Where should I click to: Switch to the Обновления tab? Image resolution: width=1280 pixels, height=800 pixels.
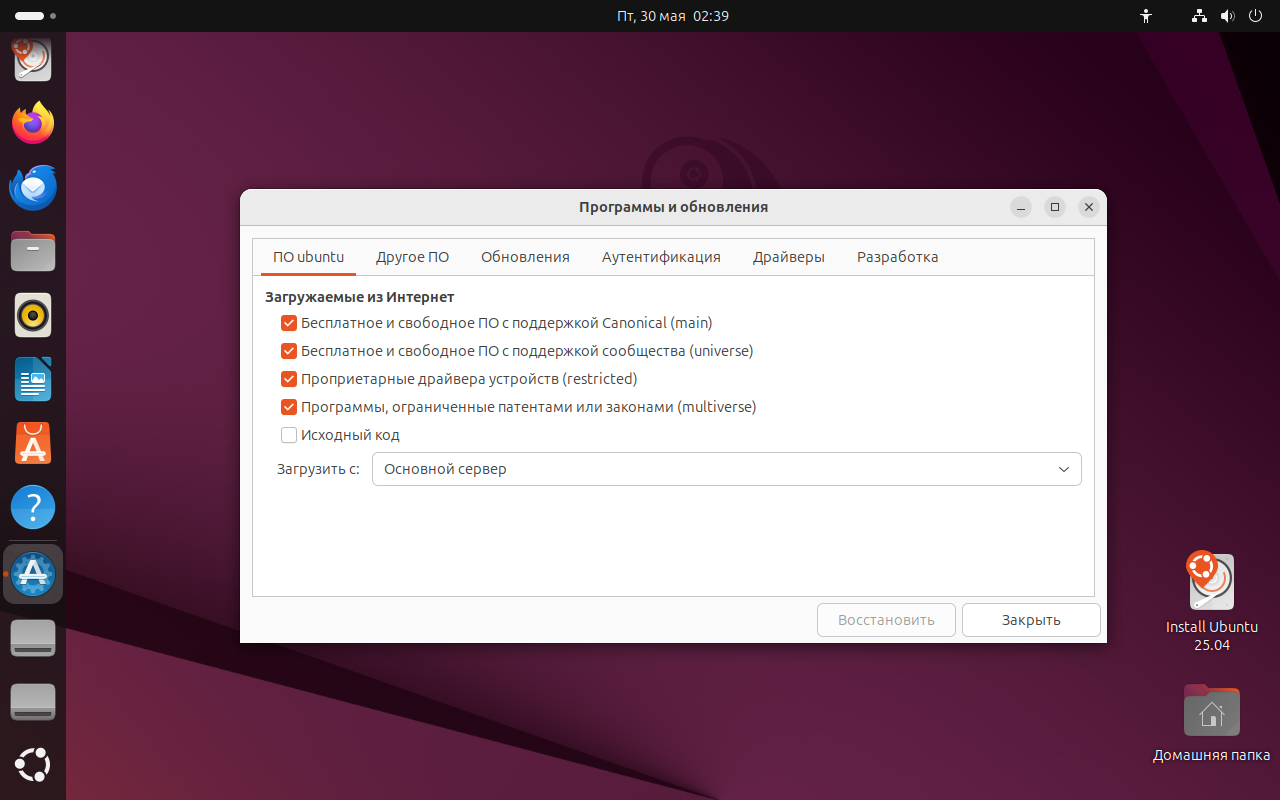pos(525,257)
